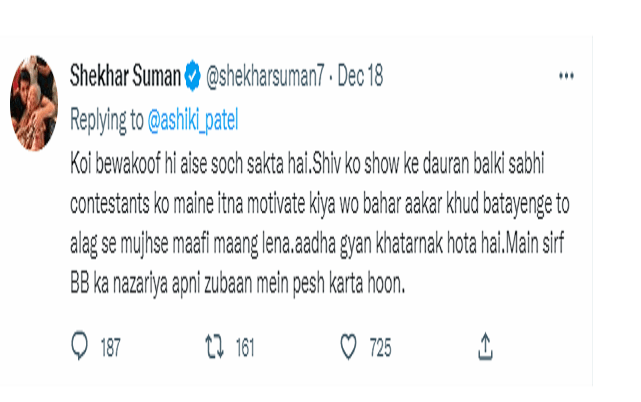Click the Shekhar Suman display name

tap(125, 76)
